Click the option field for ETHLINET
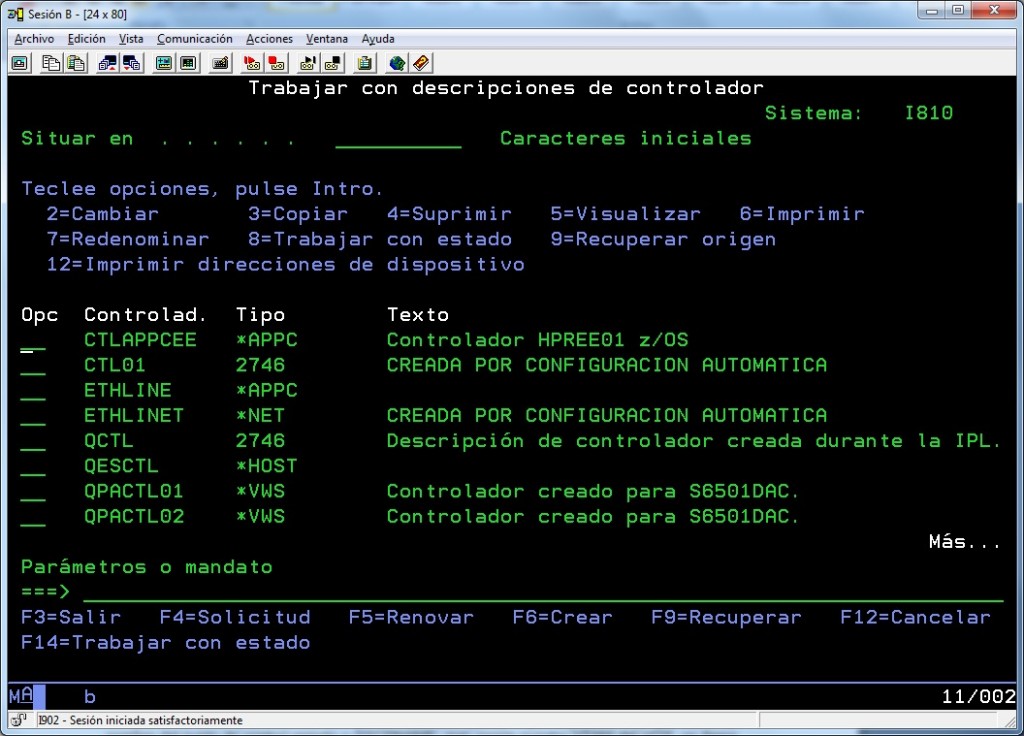 (33, 417)
